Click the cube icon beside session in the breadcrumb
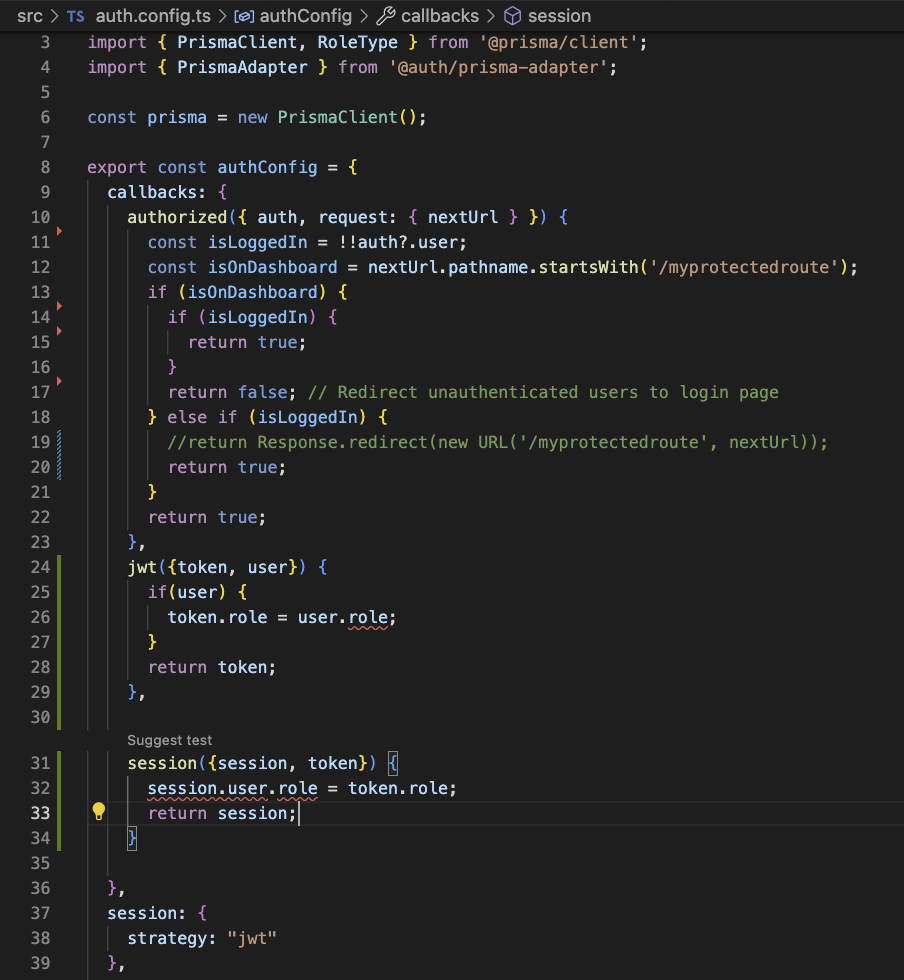This screenshot has height=980, width=904. coord(513,16)
